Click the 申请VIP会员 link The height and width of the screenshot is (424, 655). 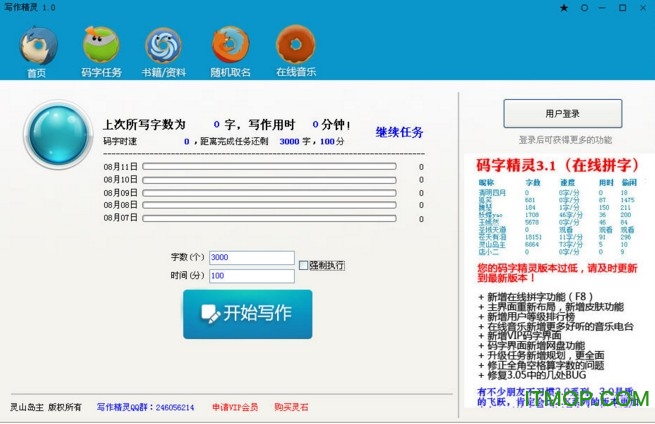[x=235, y=408]
